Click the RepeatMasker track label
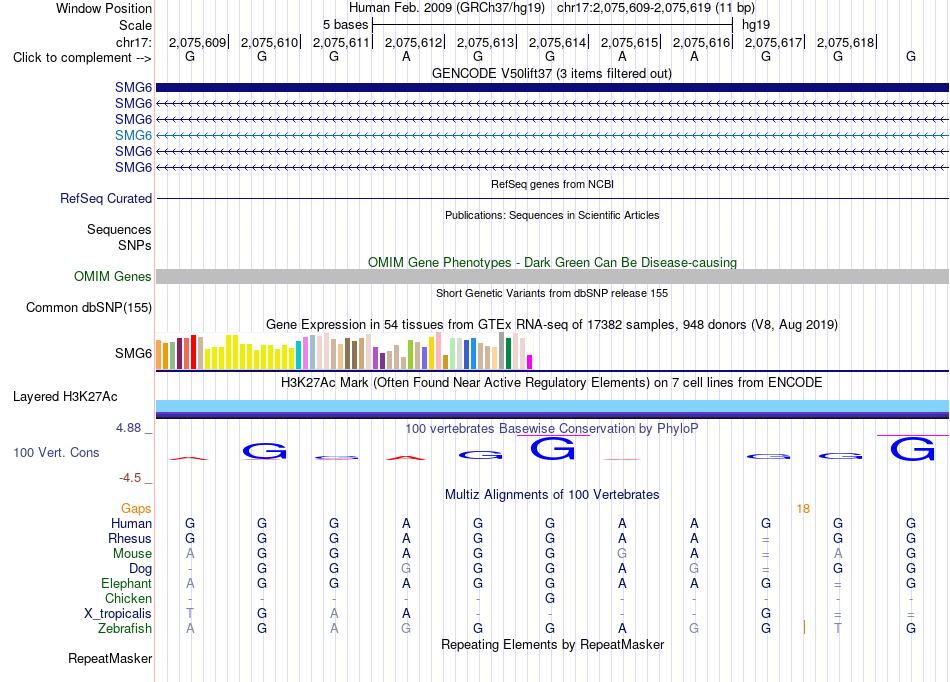This screenshot has height=682, width=950. click(110, 658)
